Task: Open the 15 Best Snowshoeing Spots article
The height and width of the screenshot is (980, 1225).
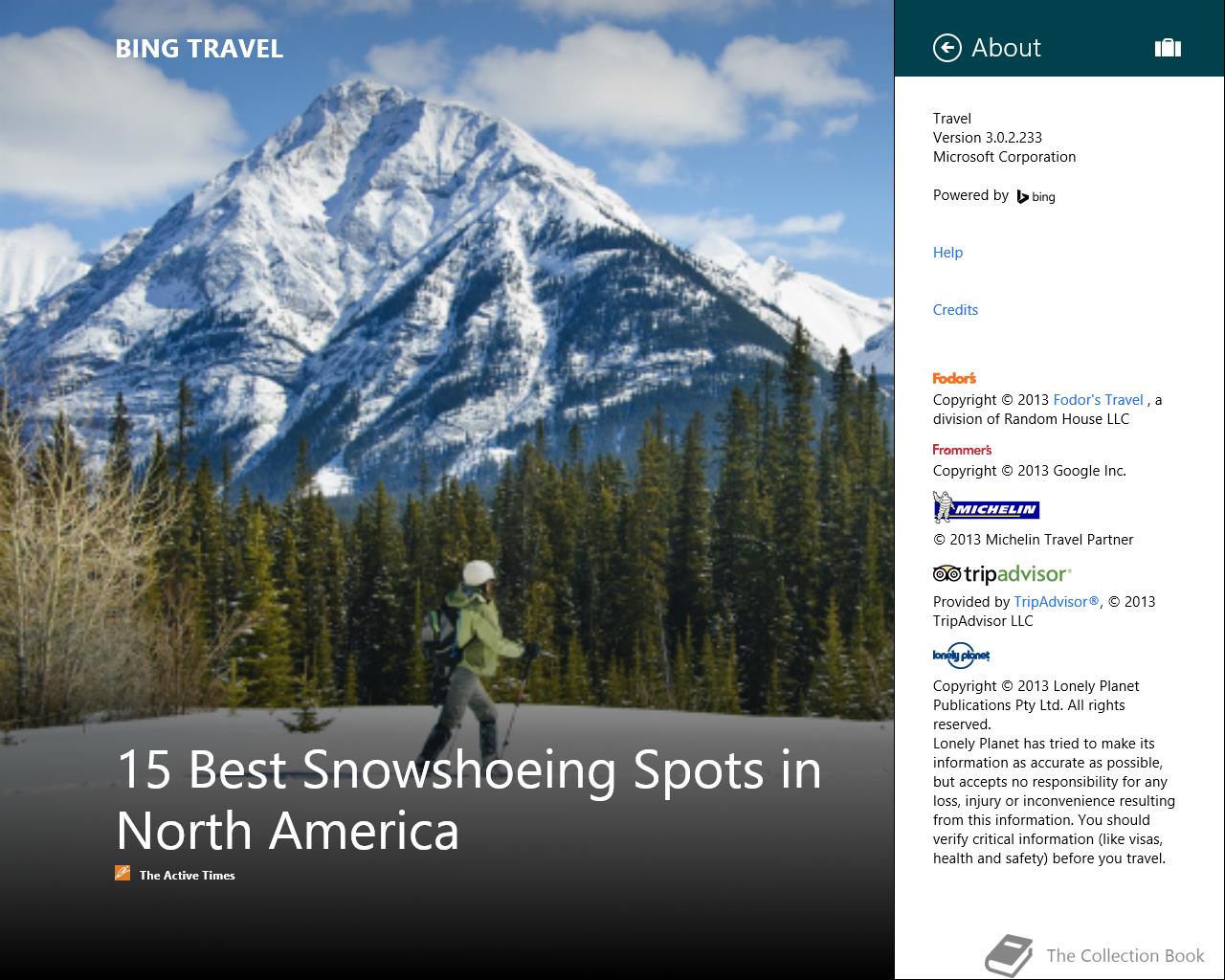Action: pos(469,799)
